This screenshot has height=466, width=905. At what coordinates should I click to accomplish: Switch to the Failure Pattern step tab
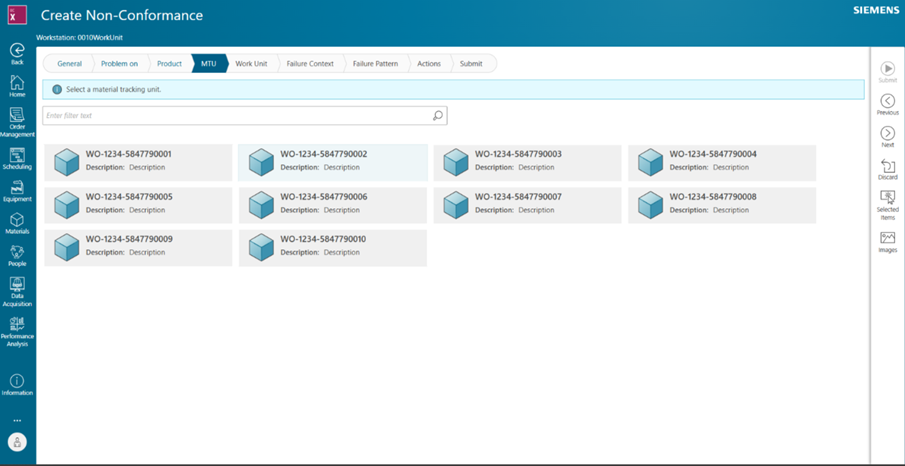tap(375, 63)
